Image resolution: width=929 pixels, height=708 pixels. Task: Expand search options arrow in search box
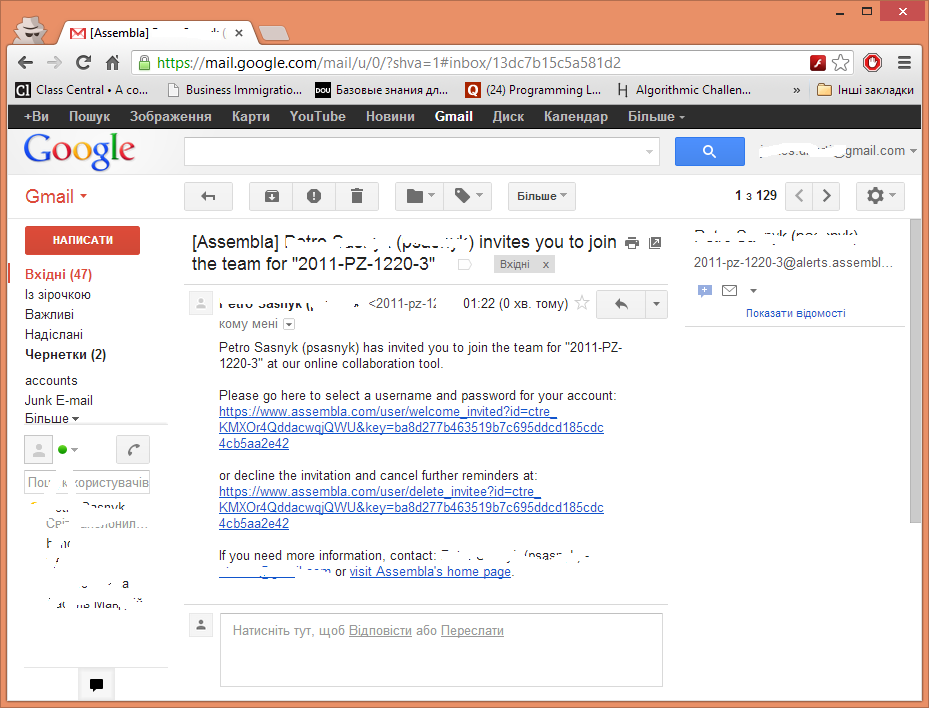tap(649, 152)
